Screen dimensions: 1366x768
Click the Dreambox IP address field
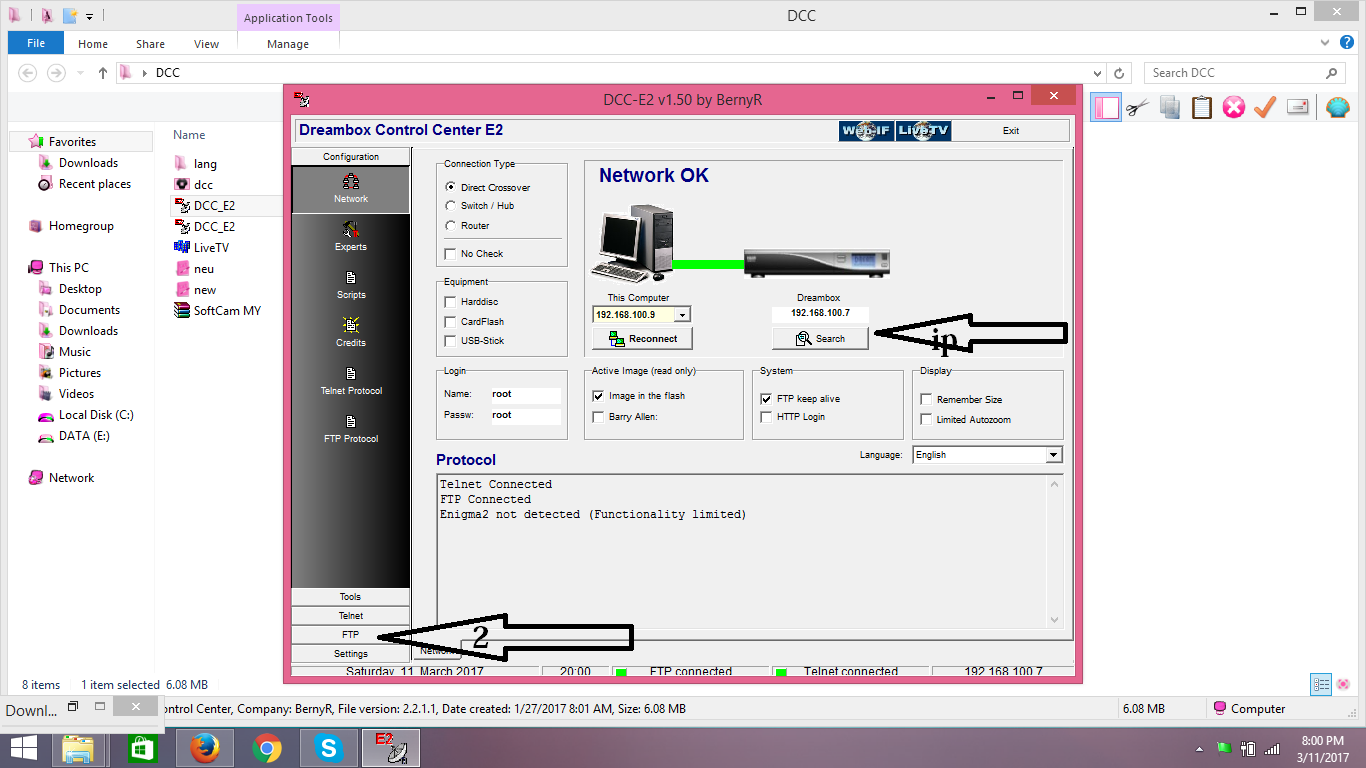(820, 313)
